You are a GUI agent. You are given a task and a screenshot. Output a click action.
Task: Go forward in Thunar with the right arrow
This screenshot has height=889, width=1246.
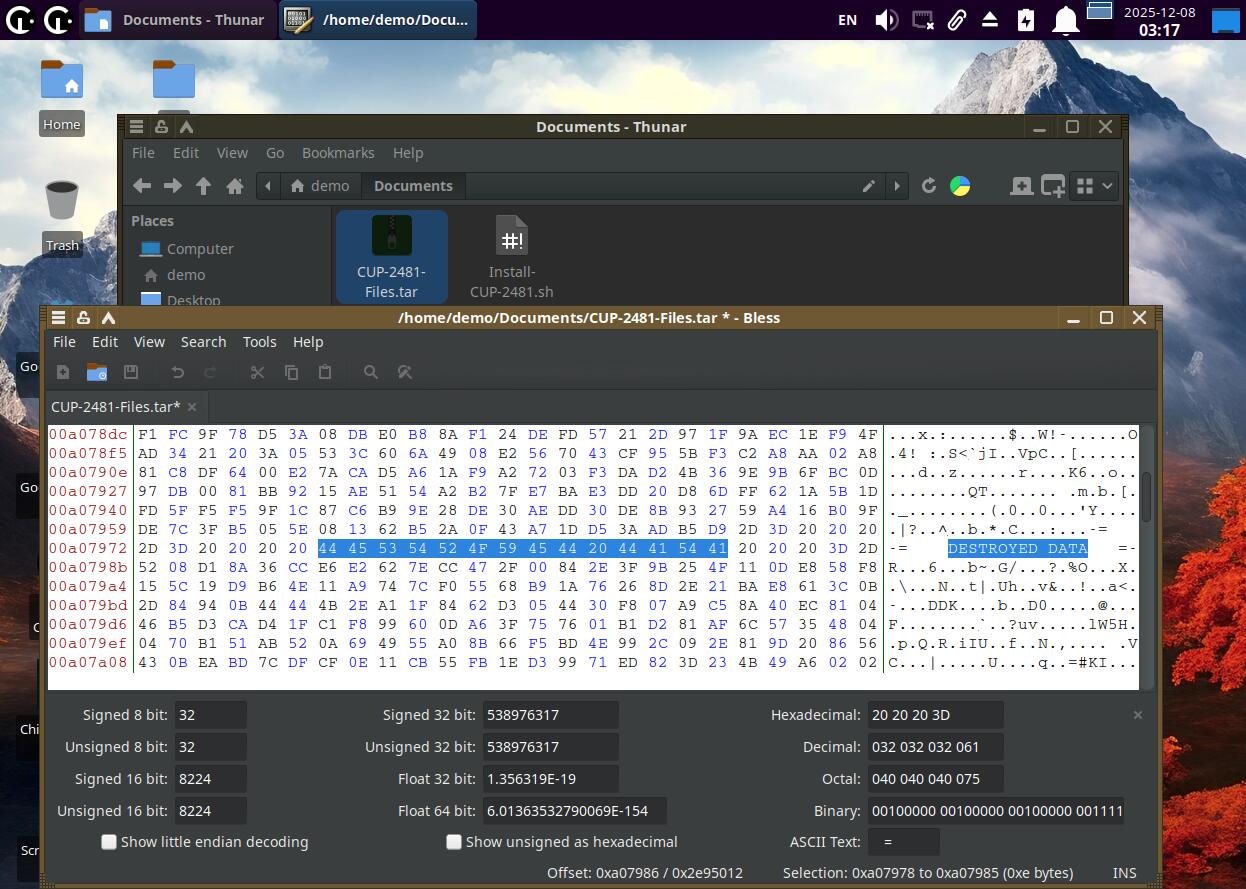tap(173, 186)
